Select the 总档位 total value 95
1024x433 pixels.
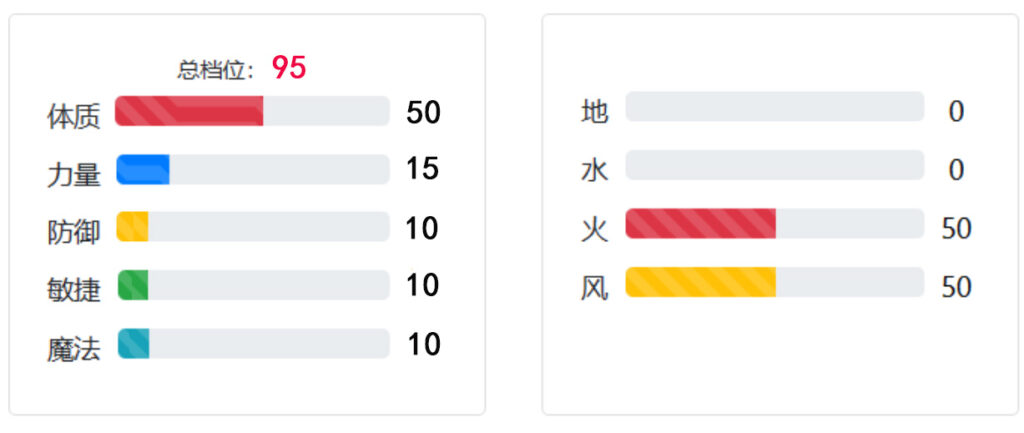coord(289,68)
